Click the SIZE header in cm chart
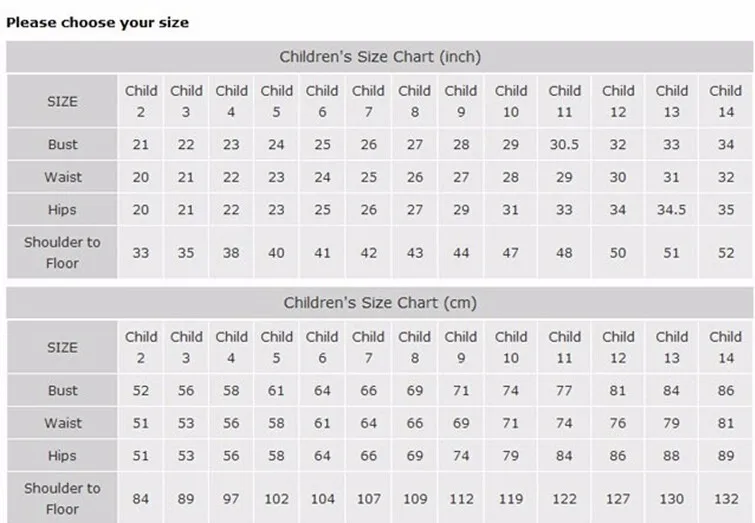This screenshot has width=755, height=523. (62, 347)
